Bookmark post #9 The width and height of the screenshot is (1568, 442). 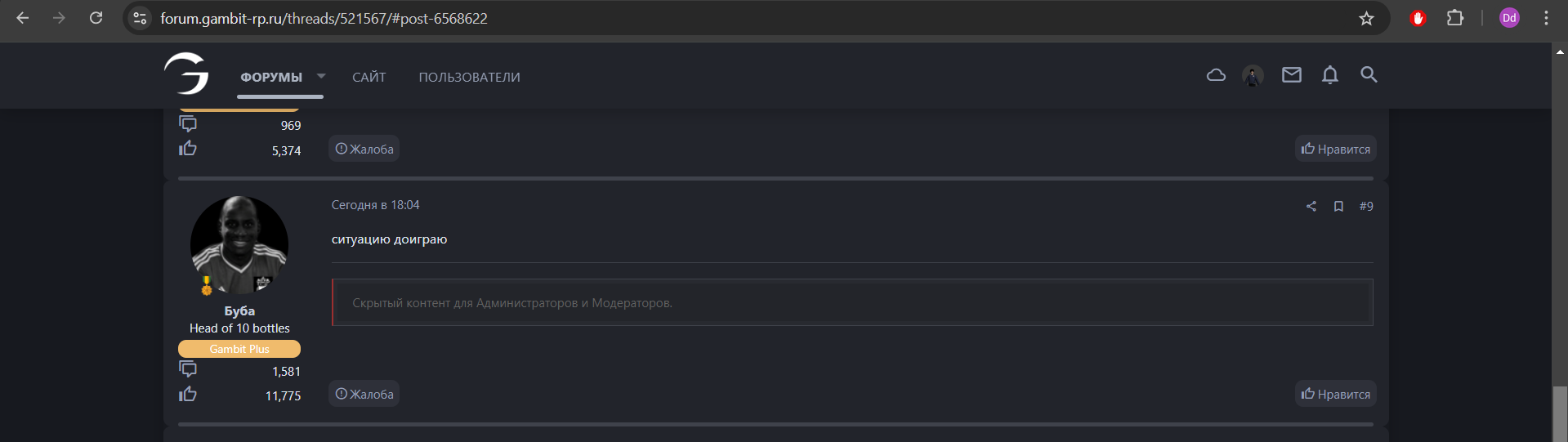(1338, 206)
